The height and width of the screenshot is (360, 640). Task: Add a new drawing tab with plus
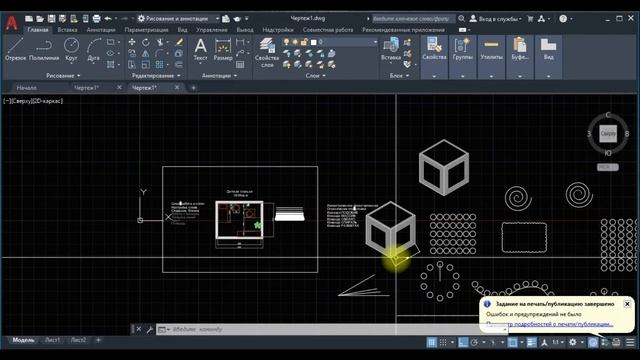[193, 88]
